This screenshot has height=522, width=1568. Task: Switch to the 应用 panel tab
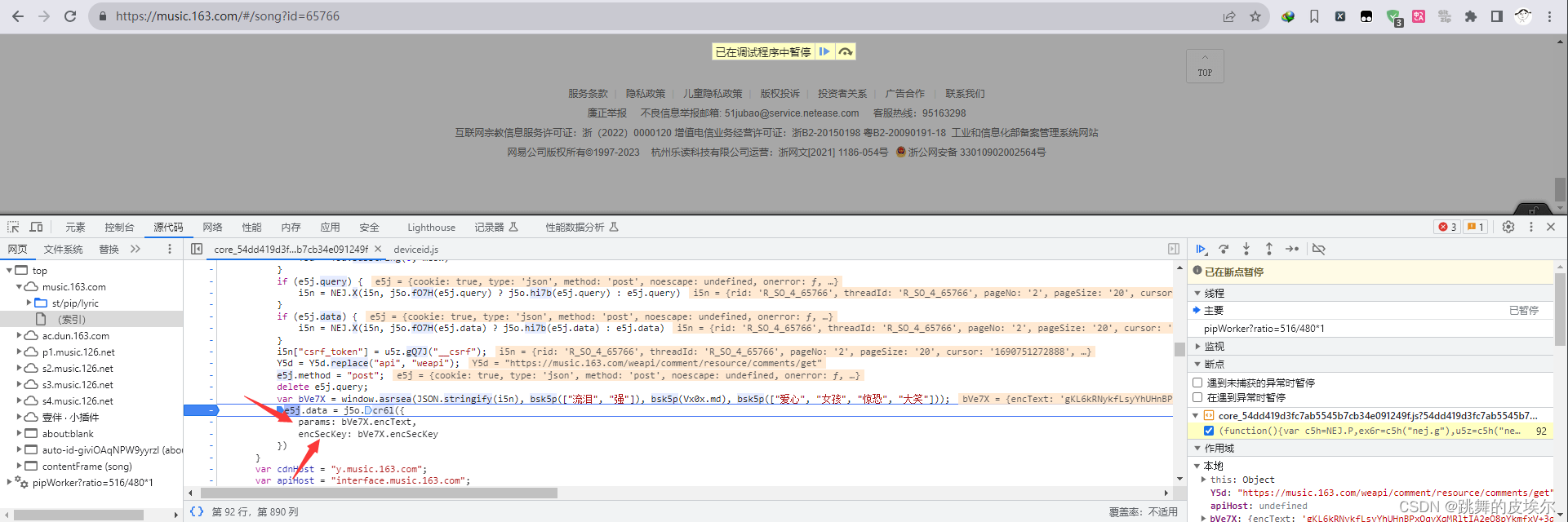point(330,228)
